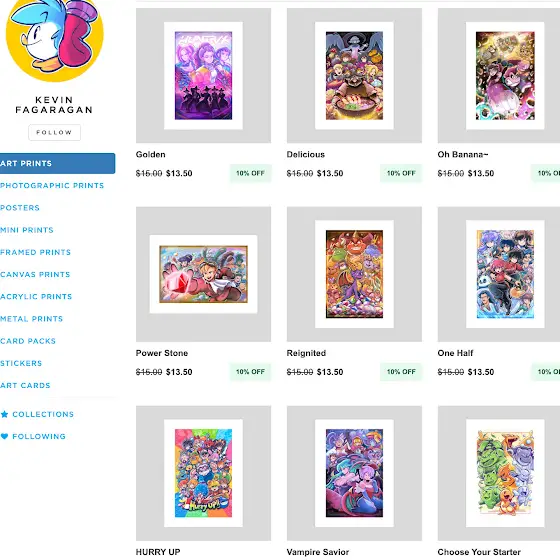Choose the Stickers category
560x560 pixels.
point(21,363)
